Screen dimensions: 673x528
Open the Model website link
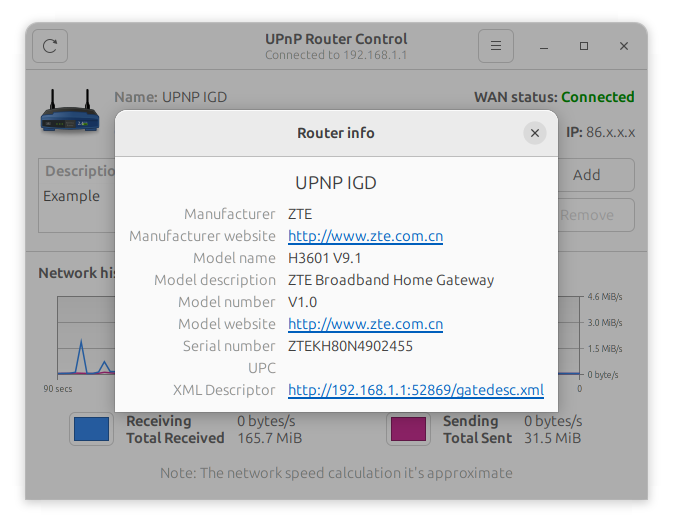tap(365, 324)
